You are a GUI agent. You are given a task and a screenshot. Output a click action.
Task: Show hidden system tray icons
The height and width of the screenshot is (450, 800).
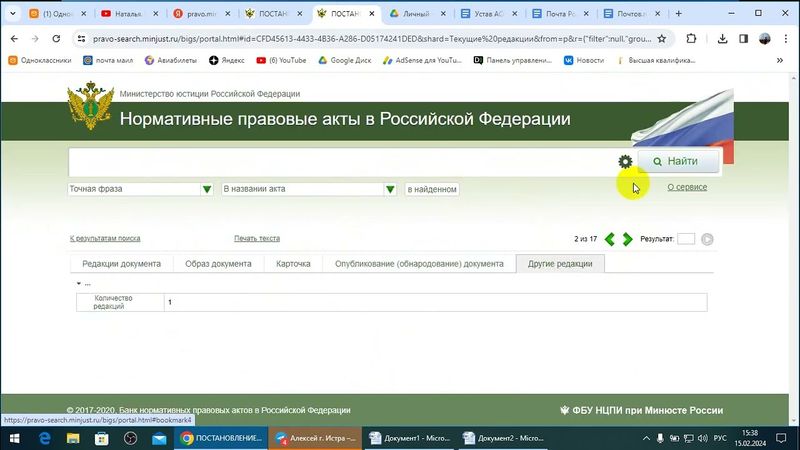coord(646,438)
